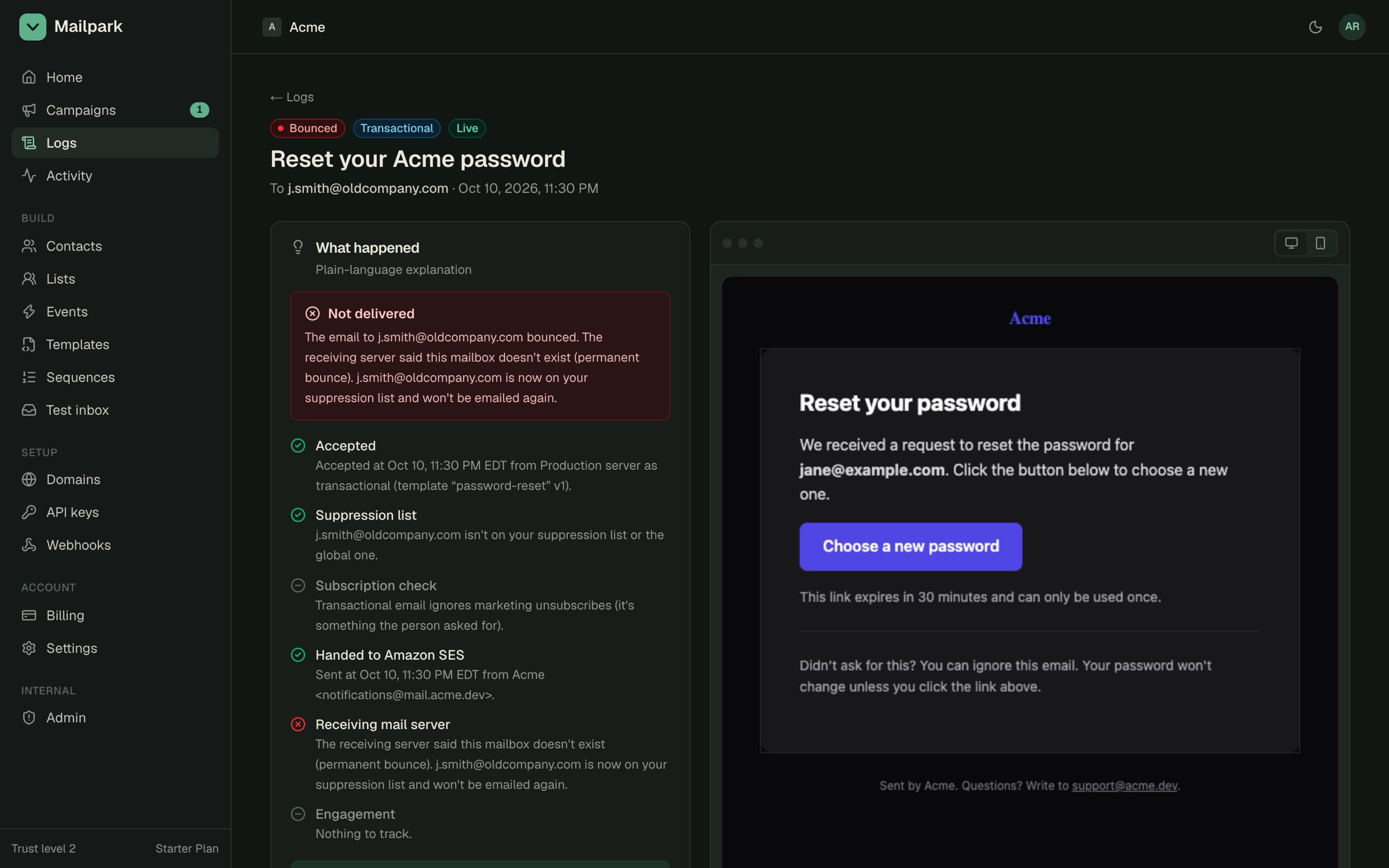Click the What happened lightbulb icon
1389x868 pixels.
pos(297,248)
